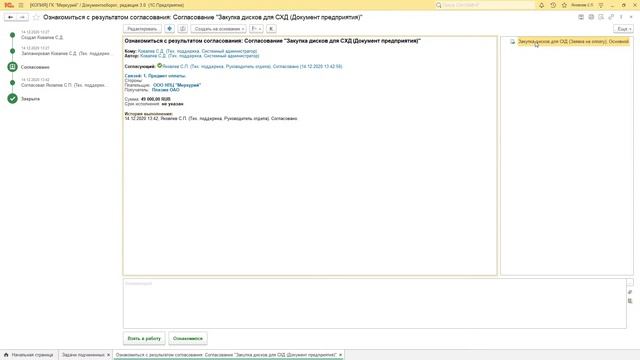
Task: Click the execution history line dated 13:42
Action: tap(211, 118)
